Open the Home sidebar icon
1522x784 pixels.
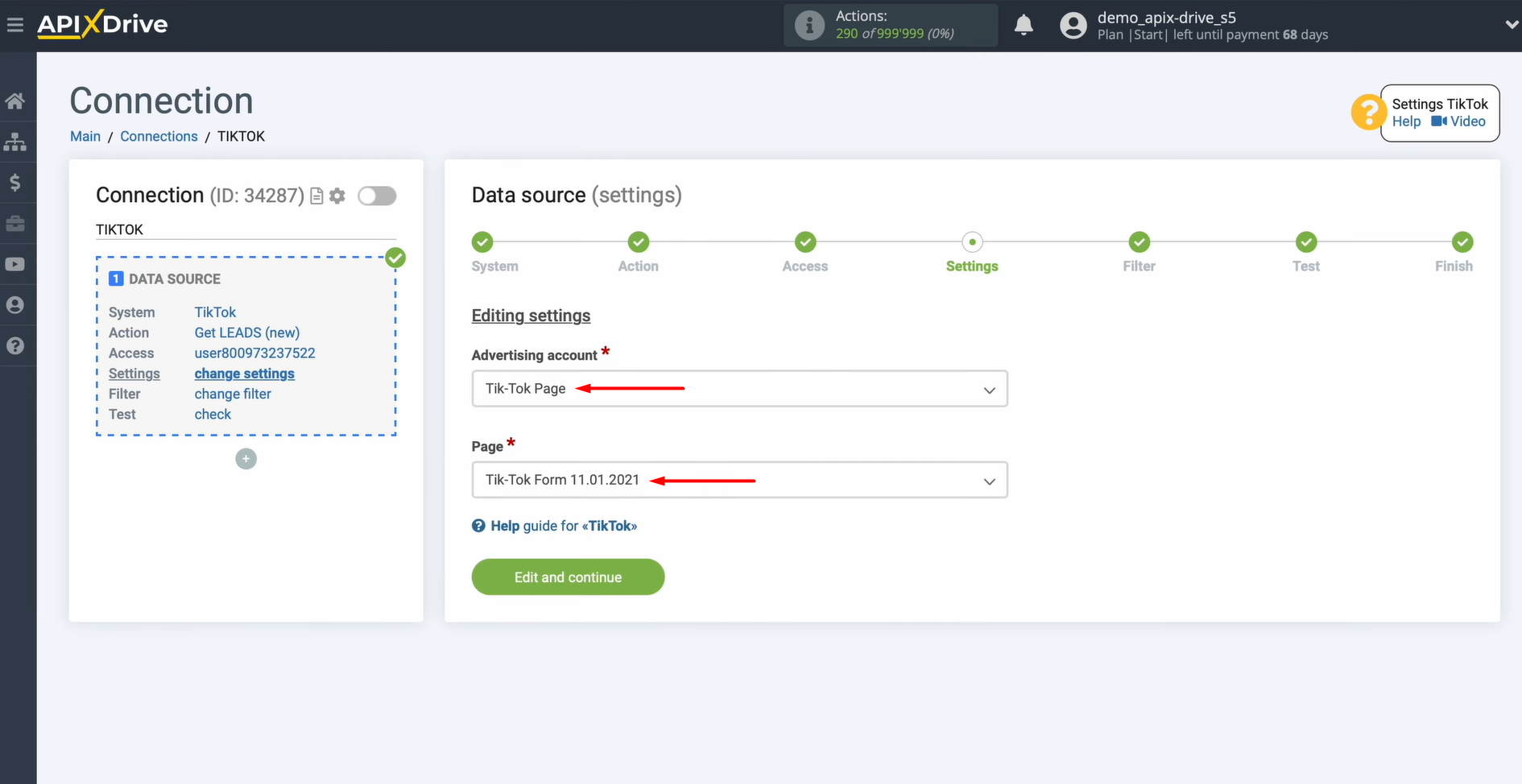click(15, 101)
